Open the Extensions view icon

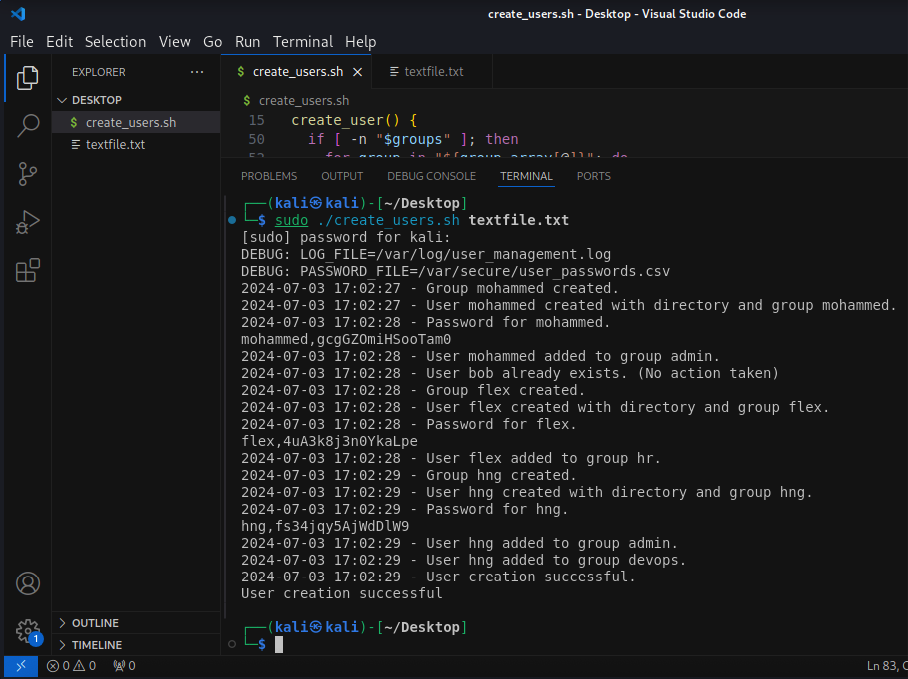click(27, 270)
